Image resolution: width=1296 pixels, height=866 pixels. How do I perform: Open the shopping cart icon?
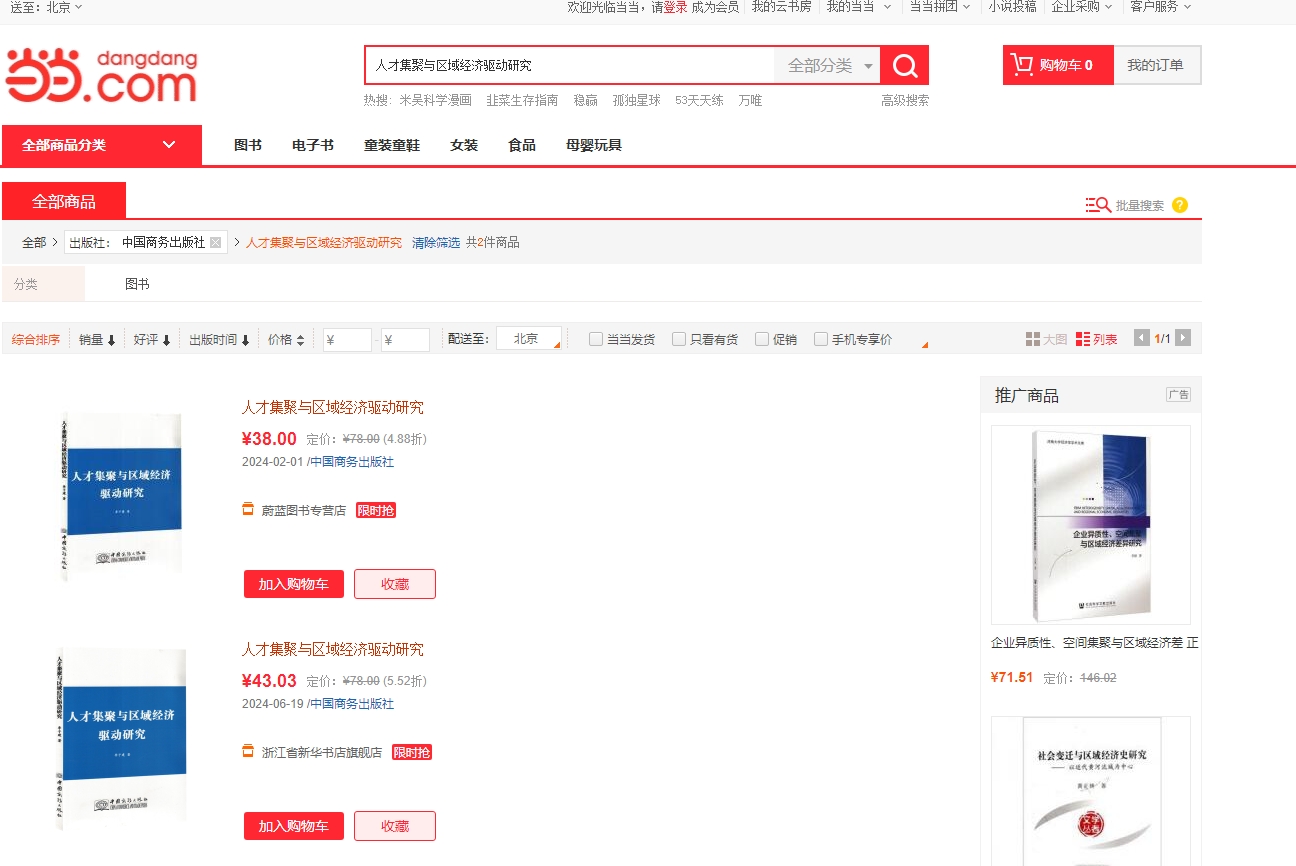(1022, 65)
